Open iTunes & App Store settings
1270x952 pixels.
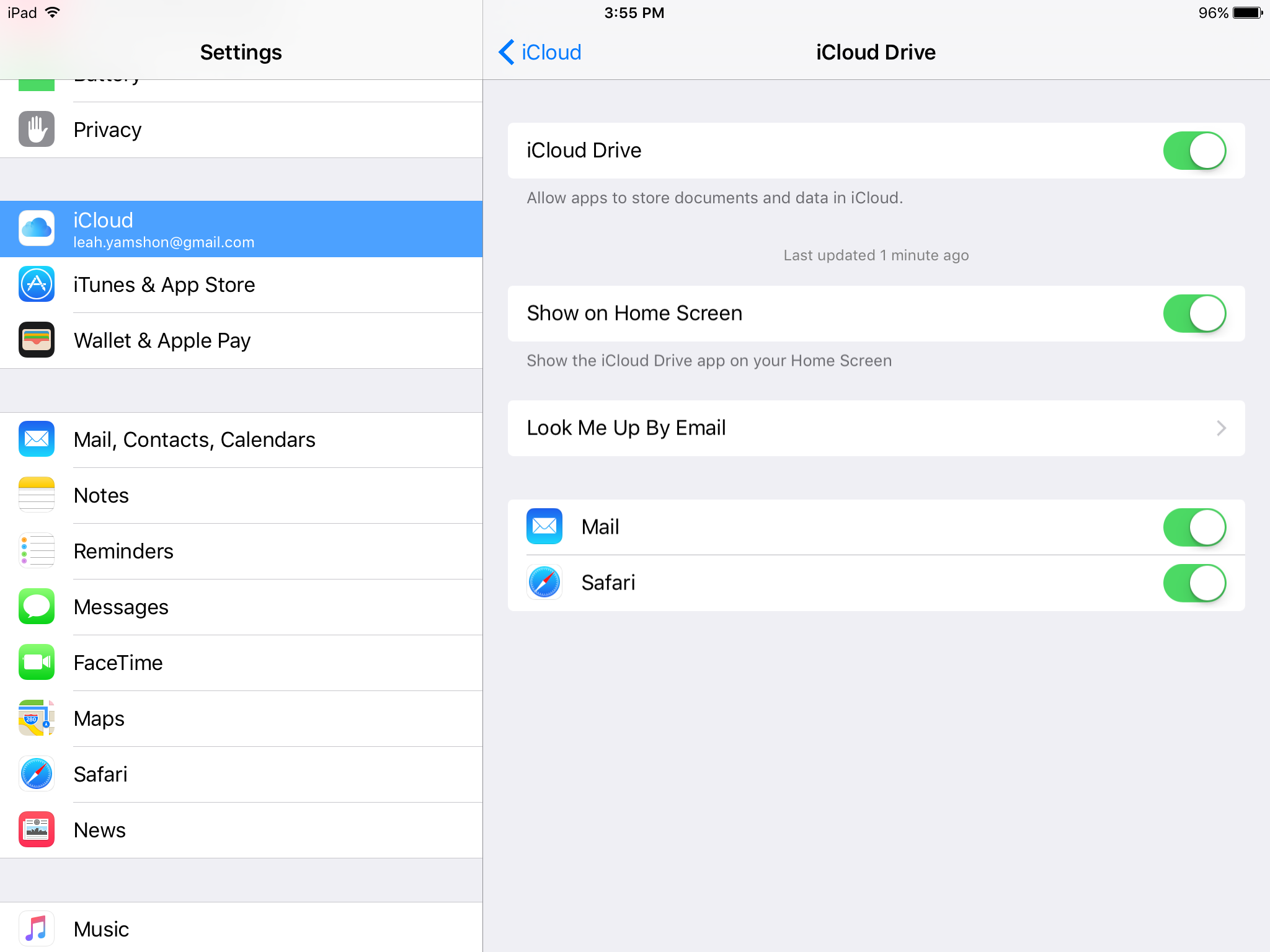(x=240, y=284)
